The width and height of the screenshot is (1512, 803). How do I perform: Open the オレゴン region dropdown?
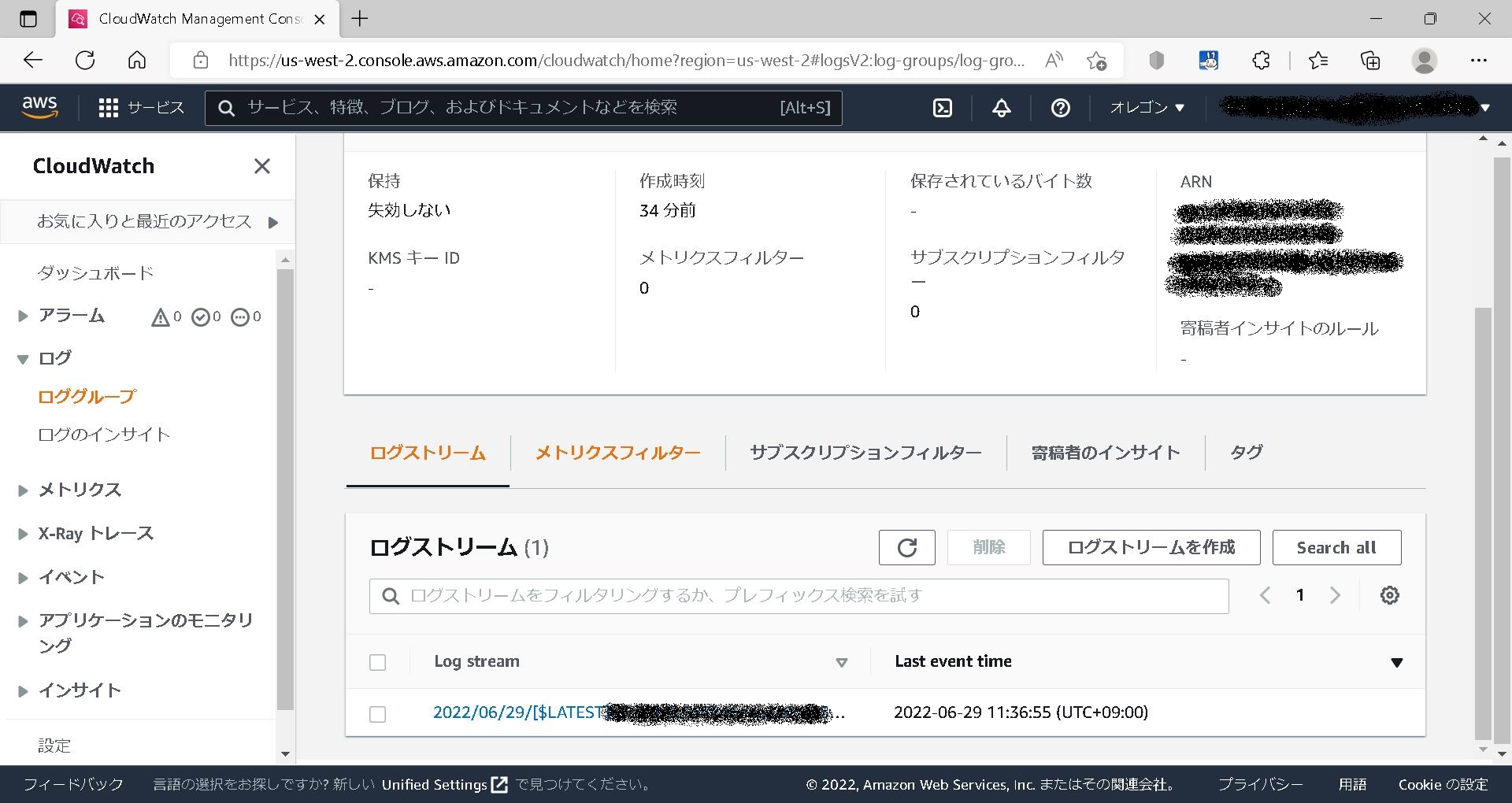tap(1147, 108)
